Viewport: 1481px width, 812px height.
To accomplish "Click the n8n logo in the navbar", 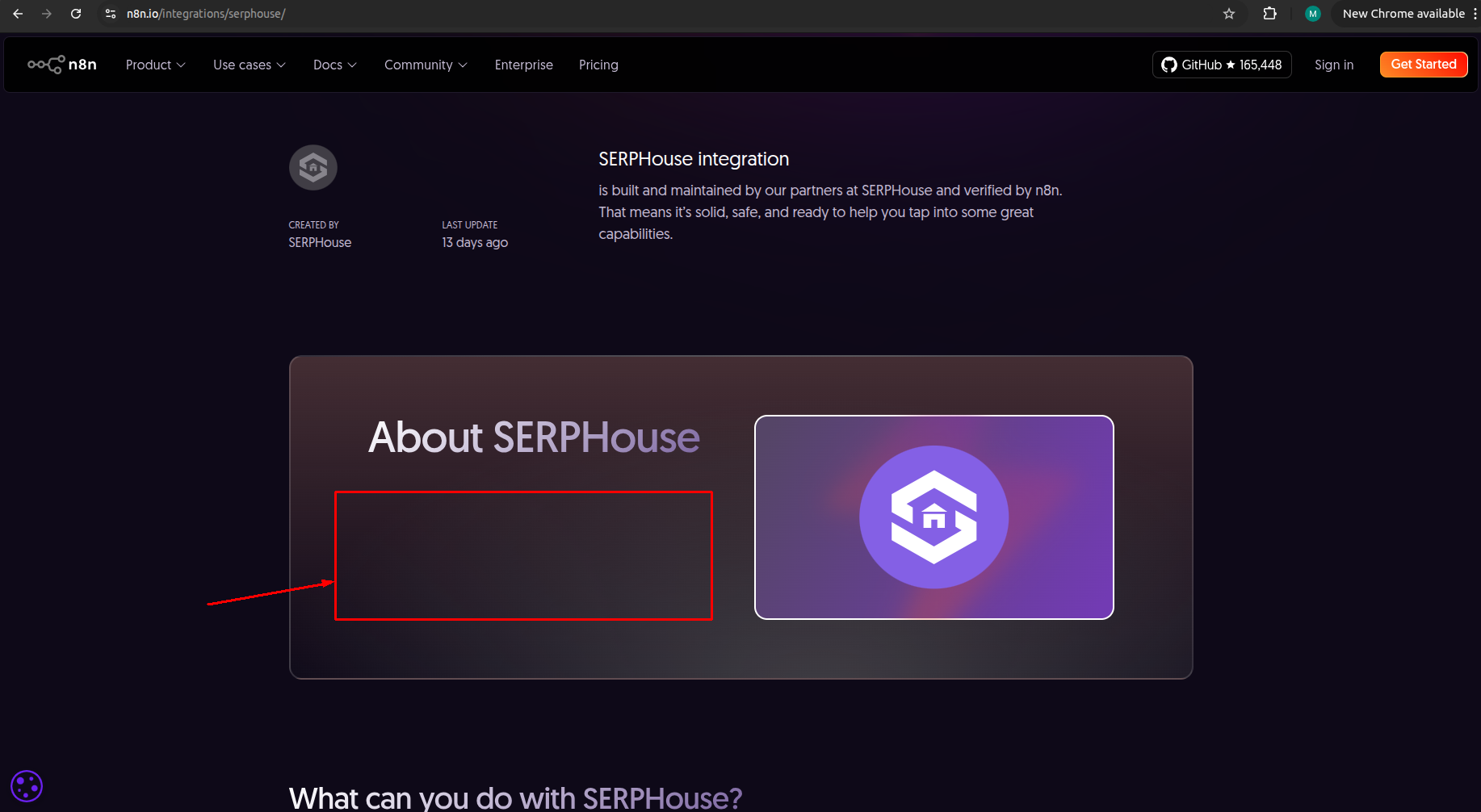I will point(62,65).
